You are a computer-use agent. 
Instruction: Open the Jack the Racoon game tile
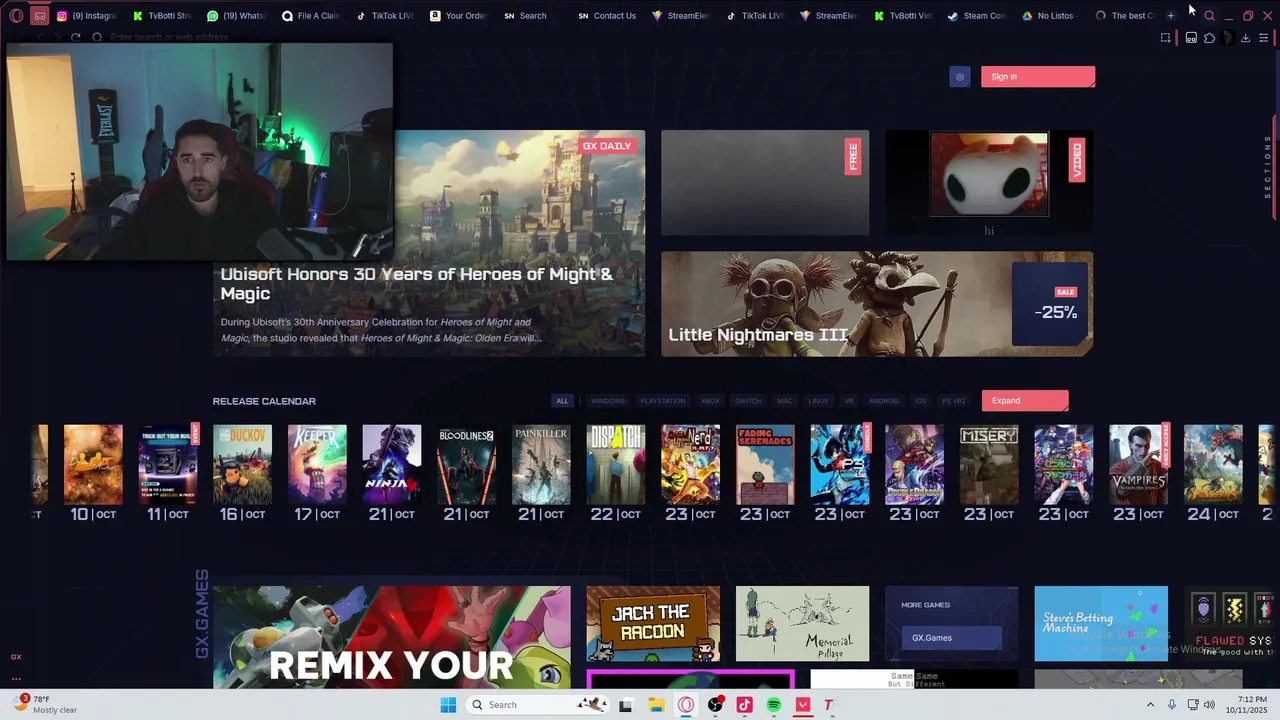pyautogui.click(x=653, y=624)
